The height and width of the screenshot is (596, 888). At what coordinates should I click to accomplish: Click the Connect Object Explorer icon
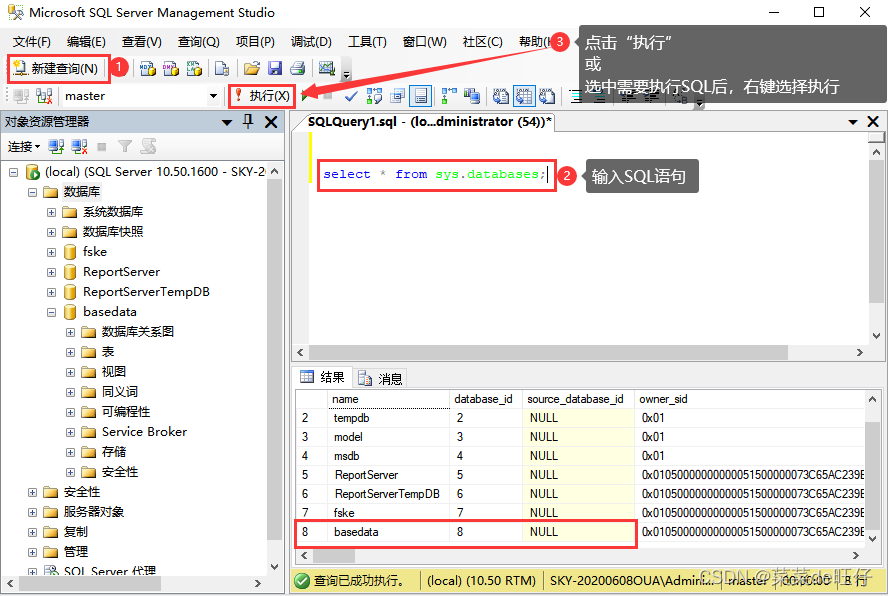[x=56, y=147]
